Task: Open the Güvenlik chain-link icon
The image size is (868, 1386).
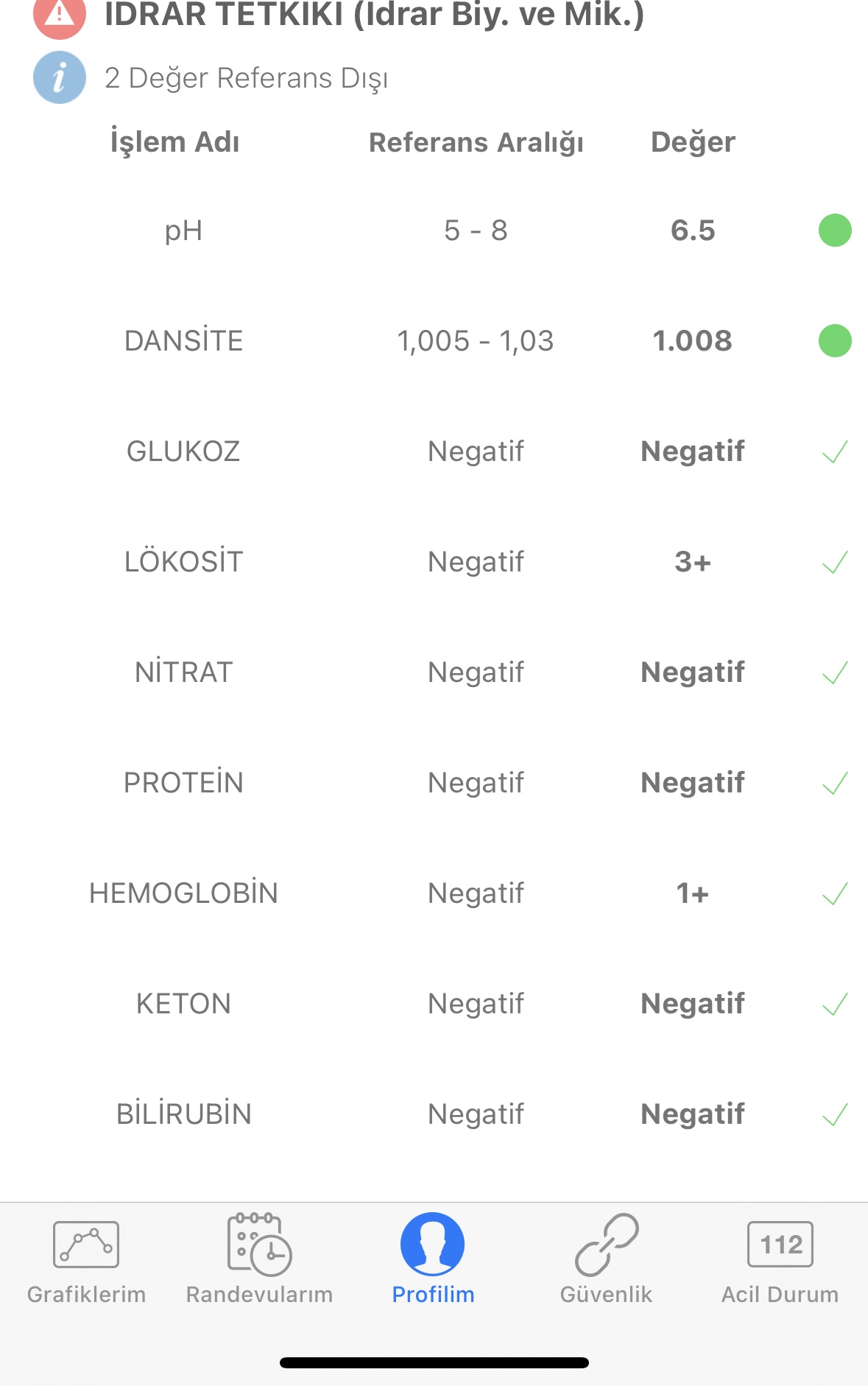Action: tap(607, 1244)
